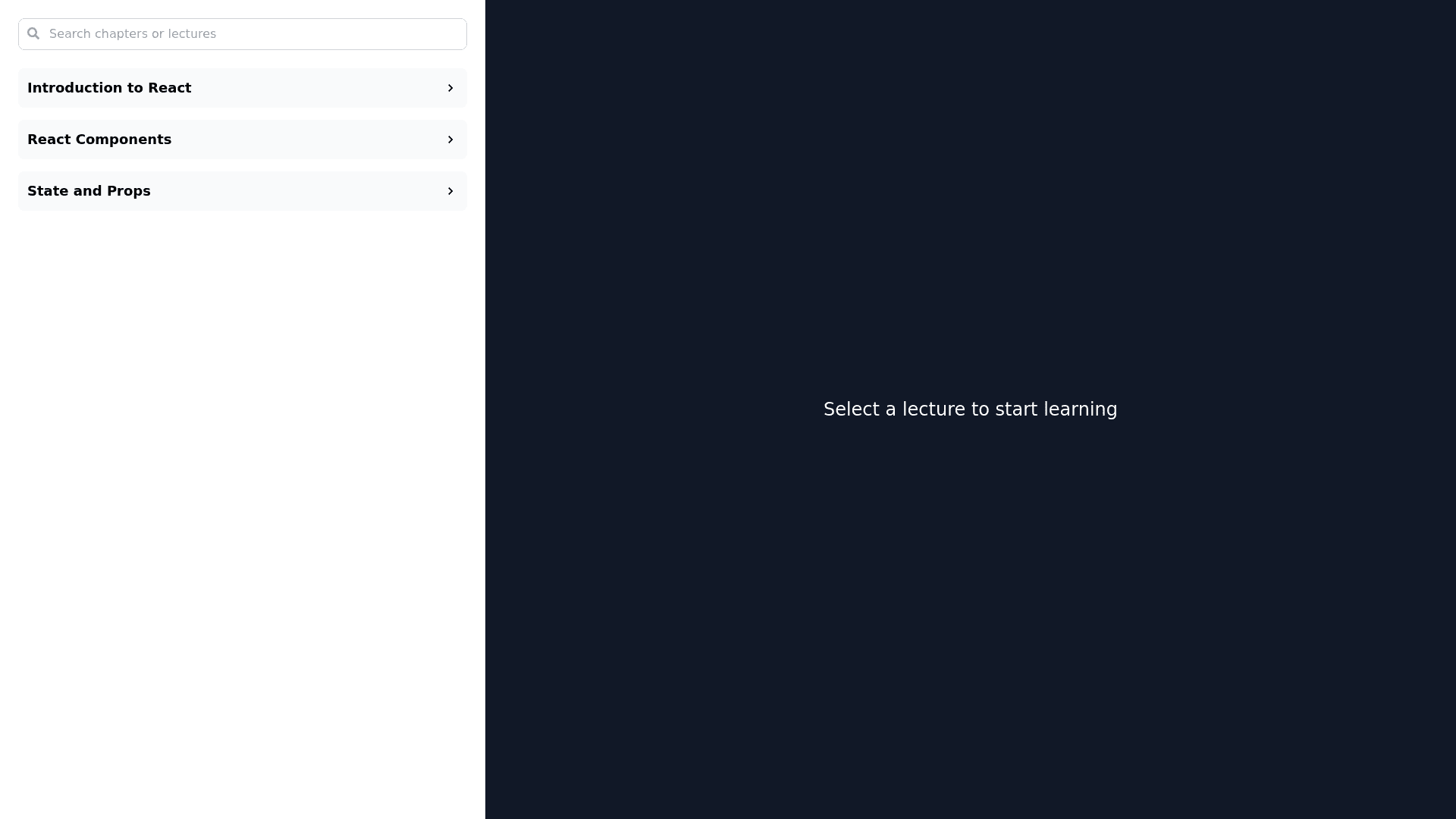Expand the React Components chapter
1456x819 pixels.
pos(243,140)
